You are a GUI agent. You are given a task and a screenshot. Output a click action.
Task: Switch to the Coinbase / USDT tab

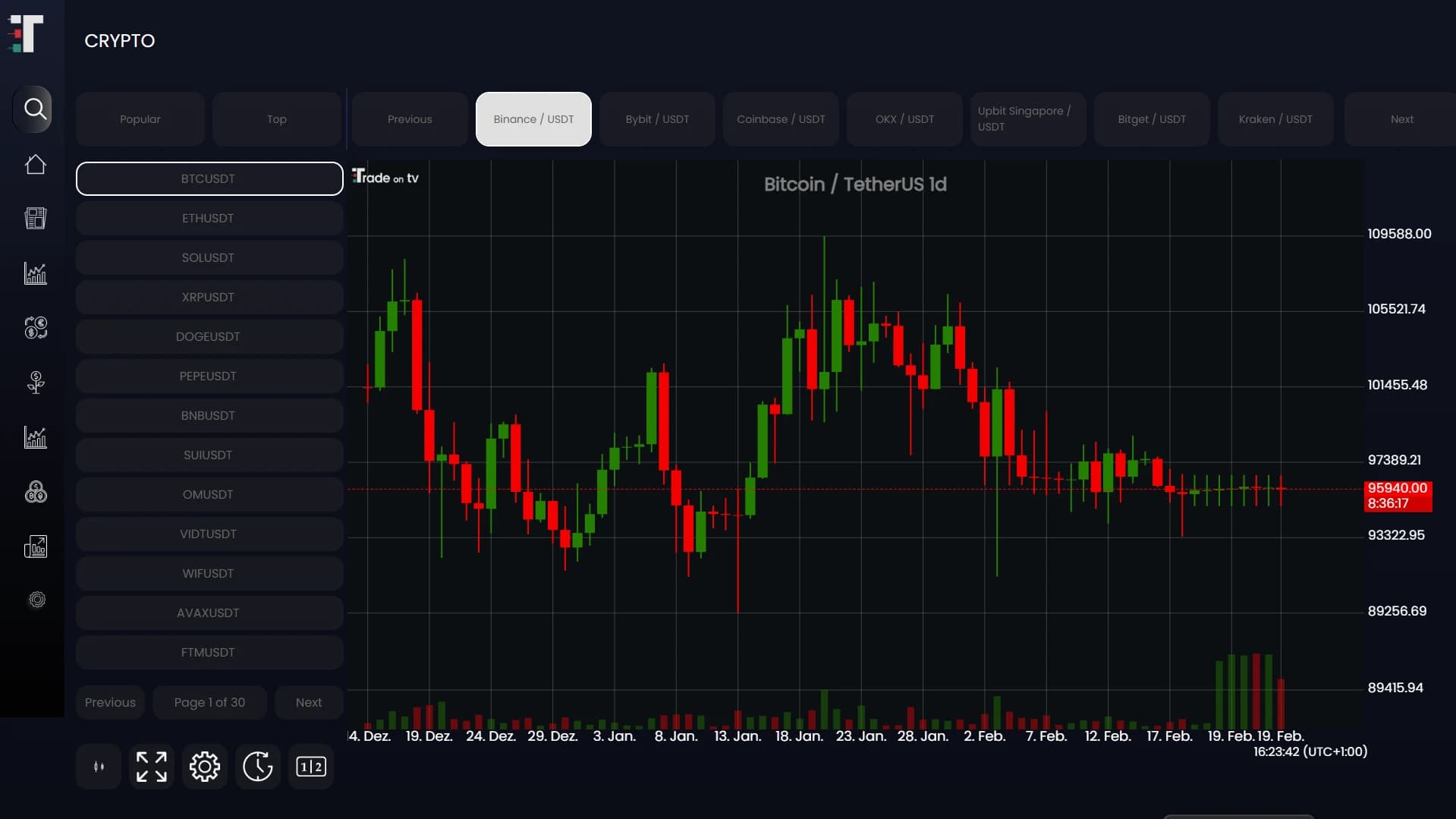click(x=781, y=119)
